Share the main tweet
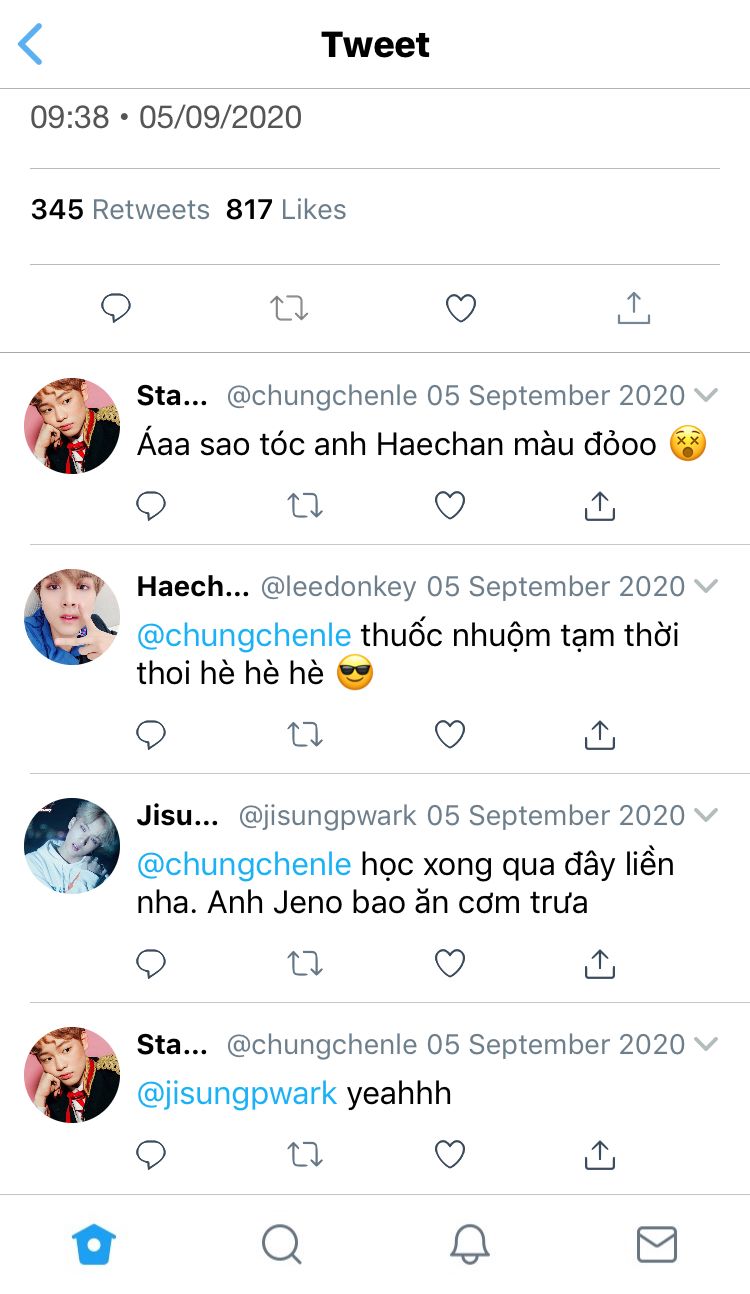The image size is (750, 1294). tap(633, 307)
